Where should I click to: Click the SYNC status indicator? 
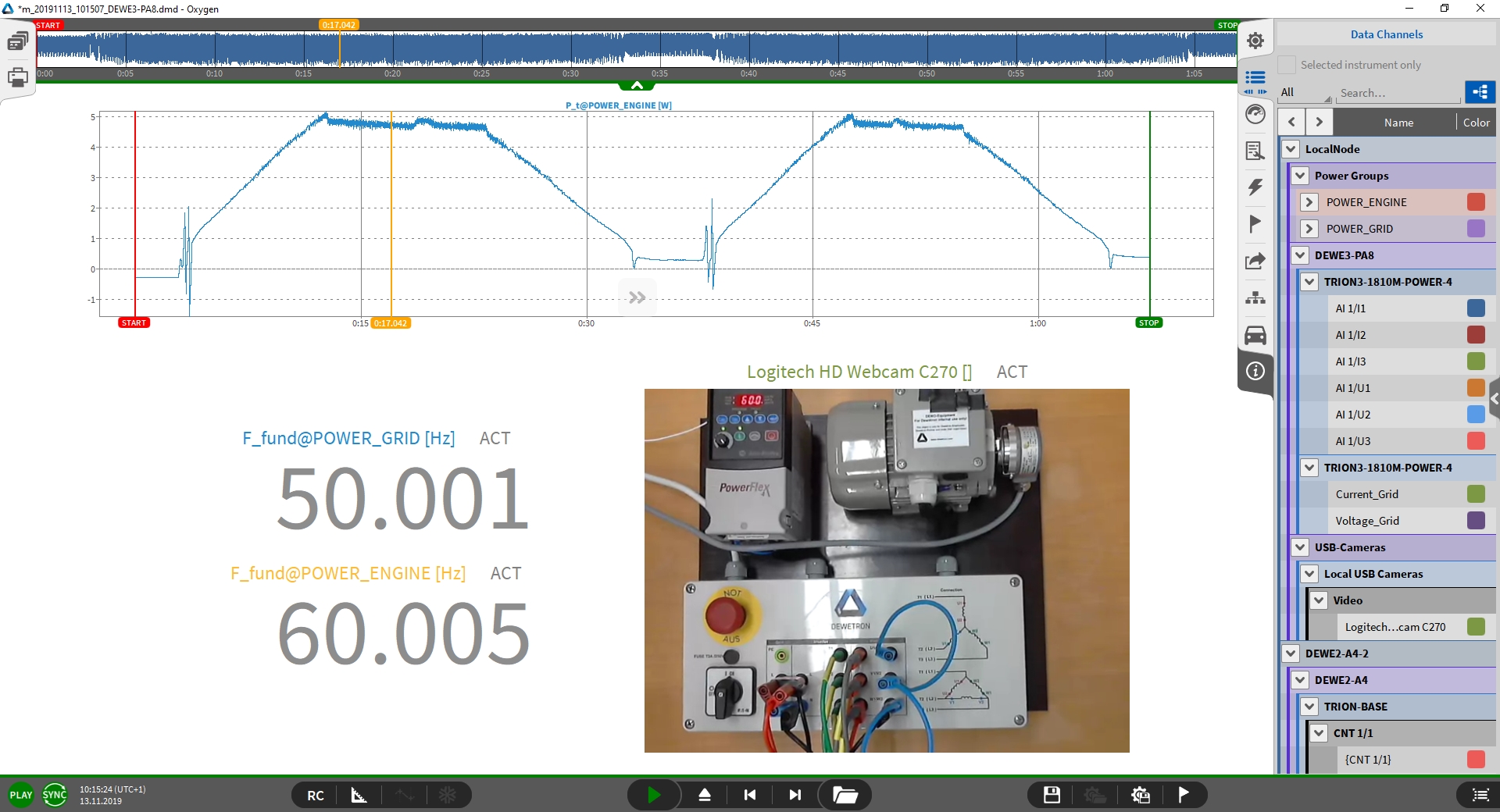(x=55, y=795)
